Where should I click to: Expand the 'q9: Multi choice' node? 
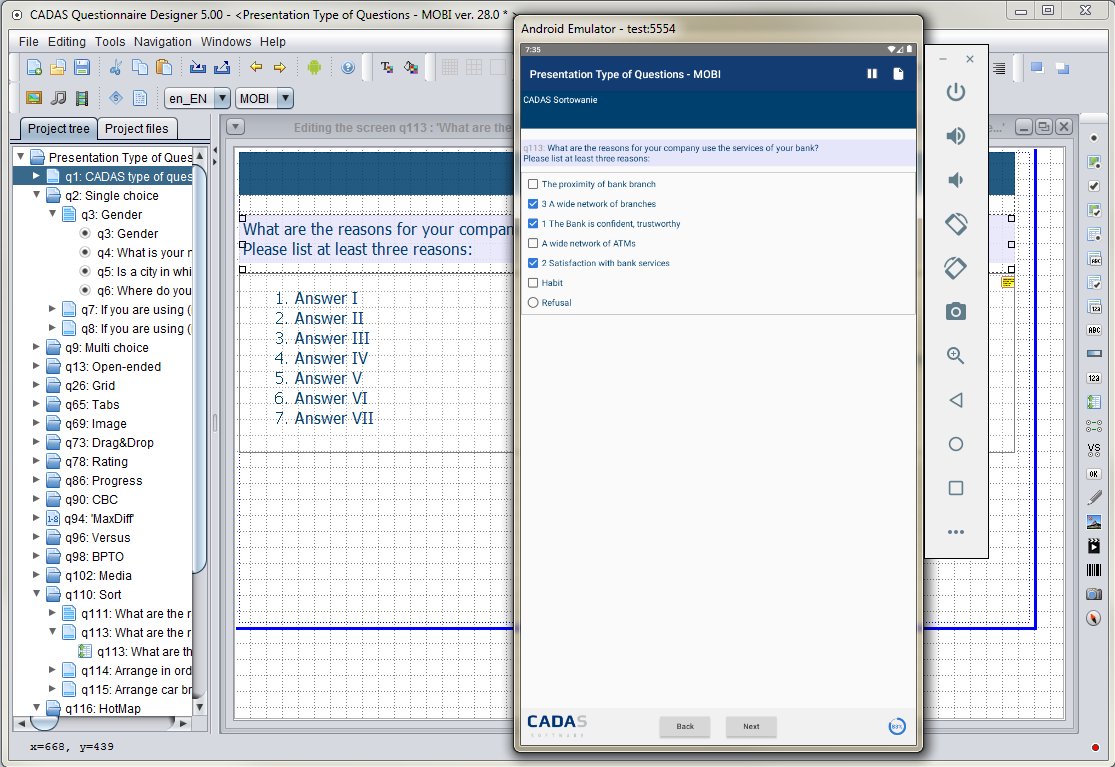[x=36, y=347]
